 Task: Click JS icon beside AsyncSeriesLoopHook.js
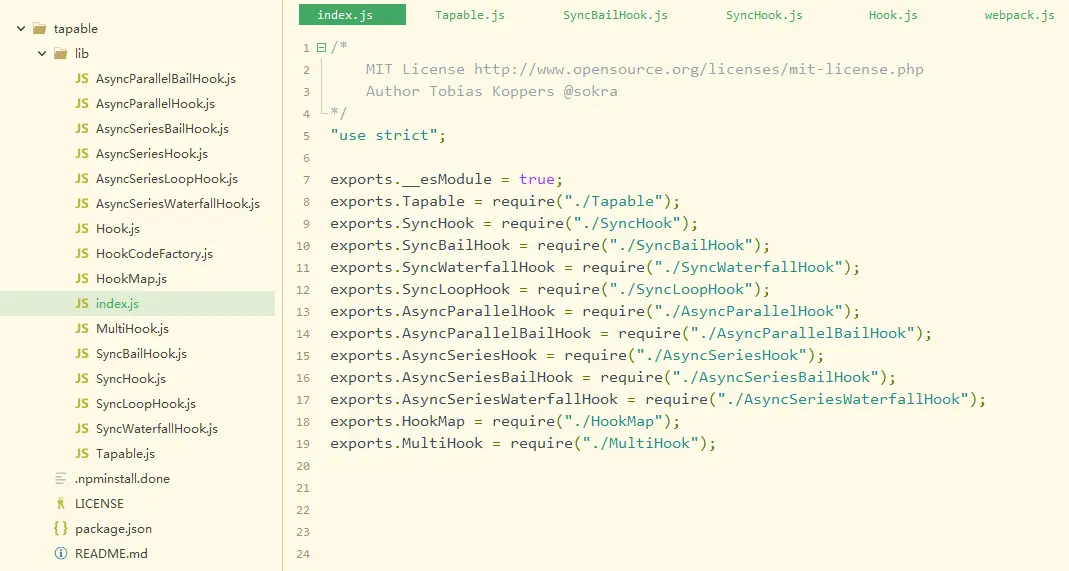(82, 179)
